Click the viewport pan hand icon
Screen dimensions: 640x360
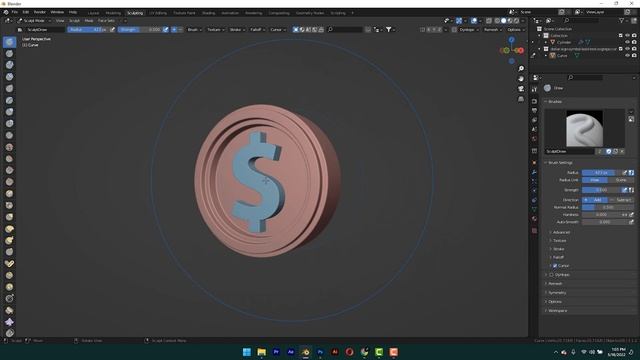click(521, 79)
